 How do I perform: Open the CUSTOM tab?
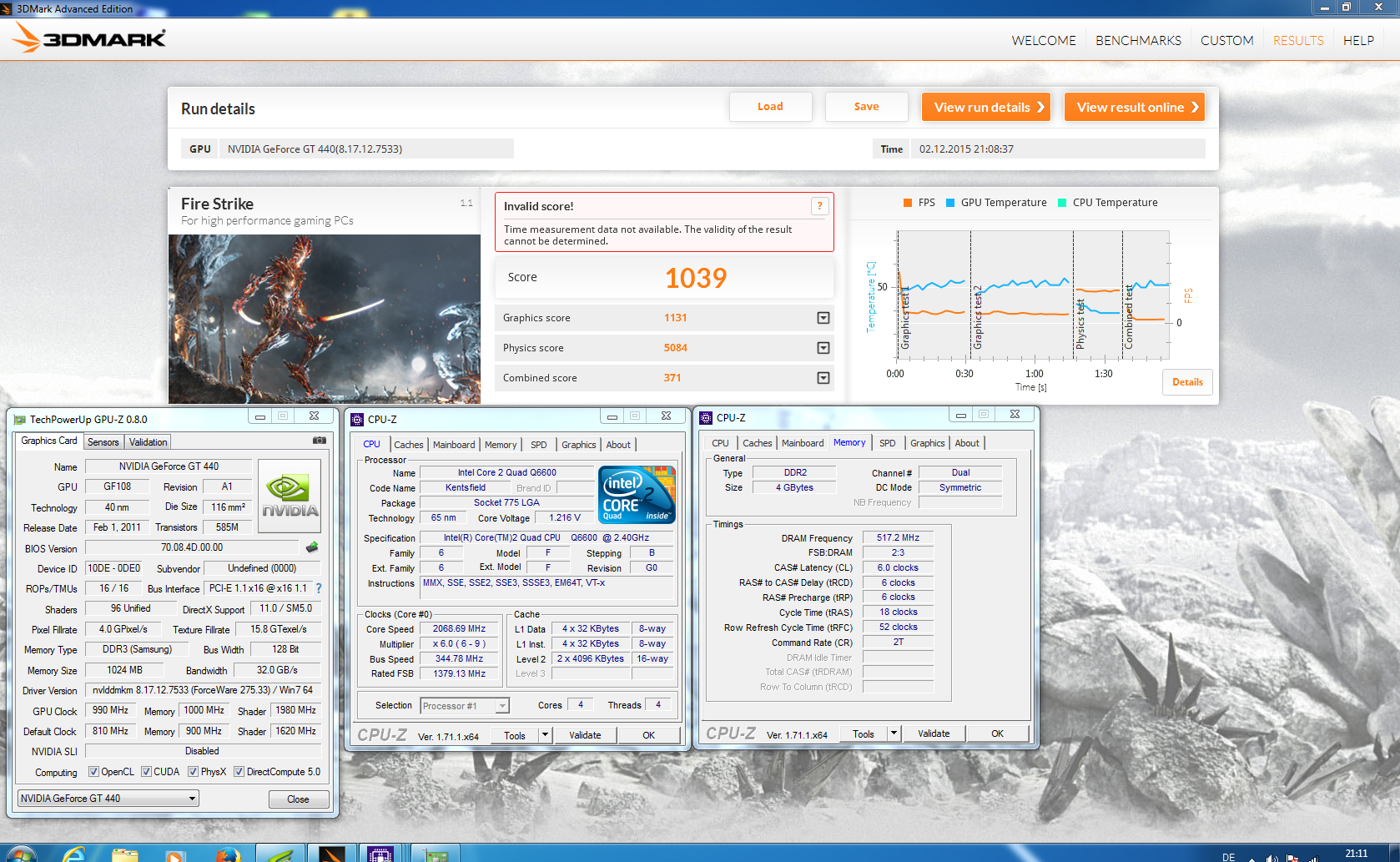(1226, 40)
